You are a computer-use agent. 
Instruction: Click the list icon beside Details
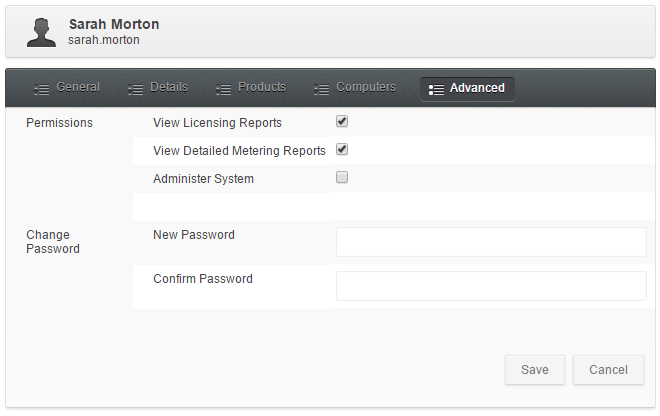tap(136, 89)
